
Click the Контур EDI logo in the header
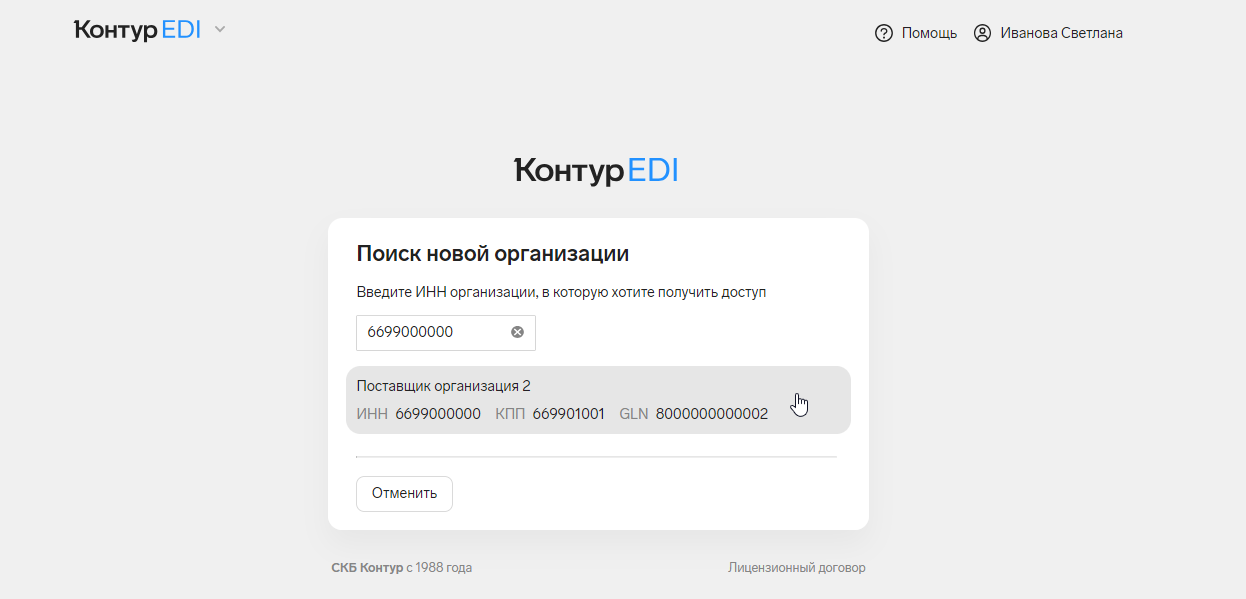(137, 30)
